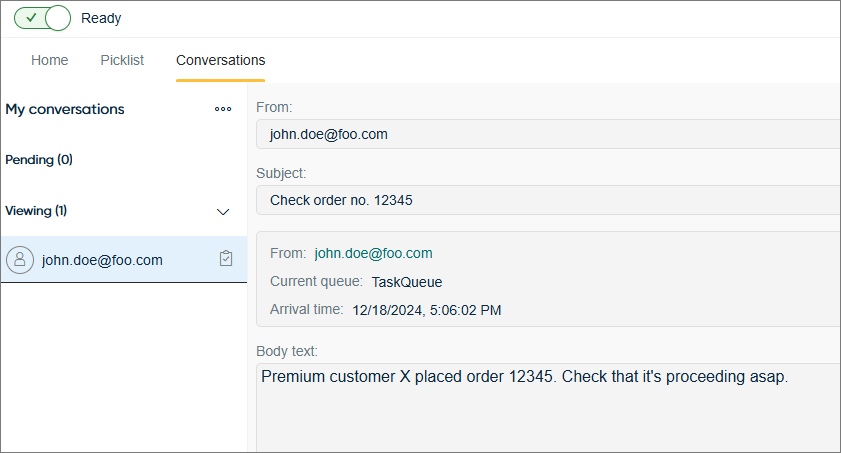841x453 pixels.
Task: Open the Home tab
Action: [x=49, y=60]
